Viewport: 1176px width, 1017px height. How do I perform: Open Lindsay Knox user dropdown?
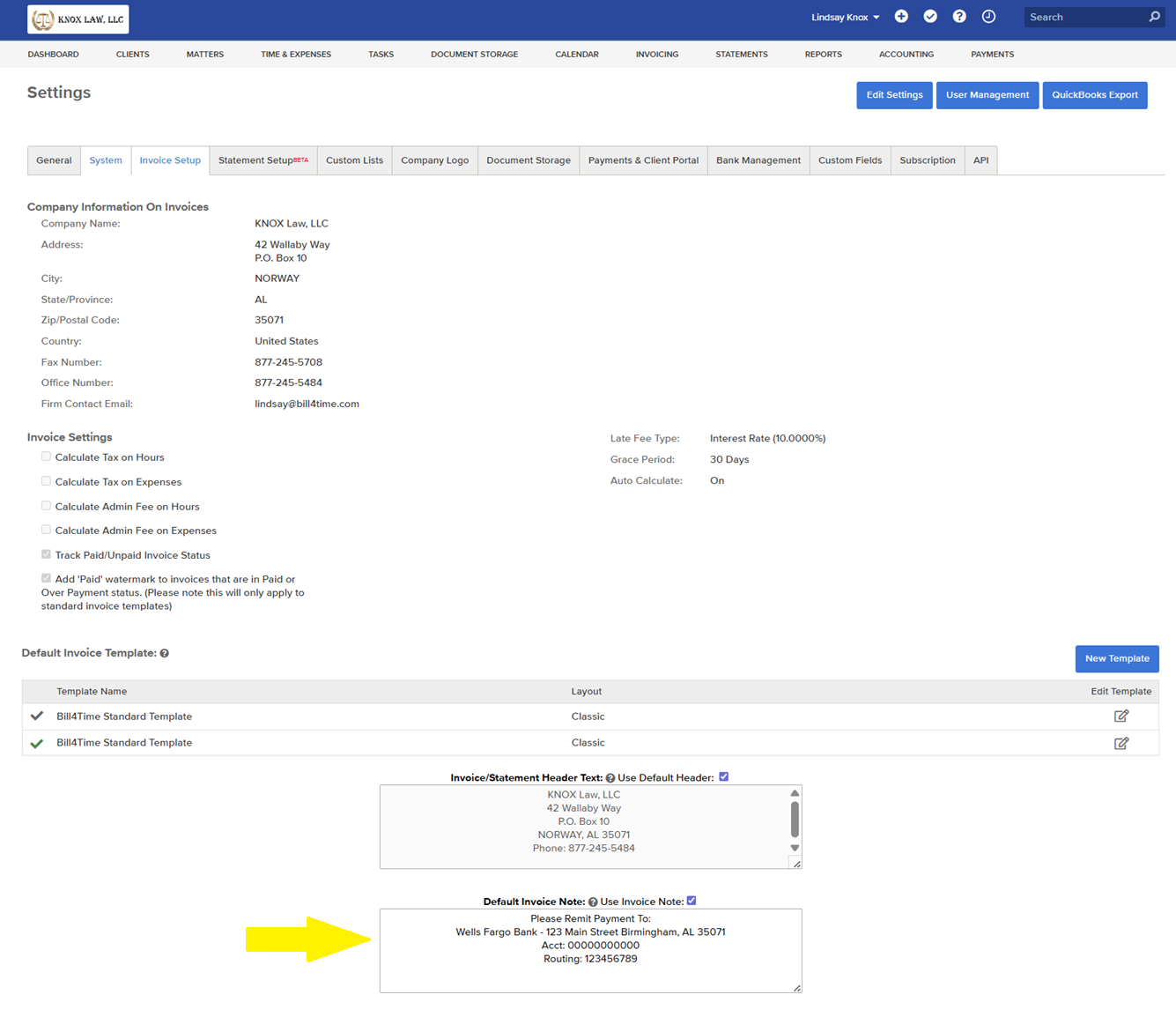pos(845,18)
